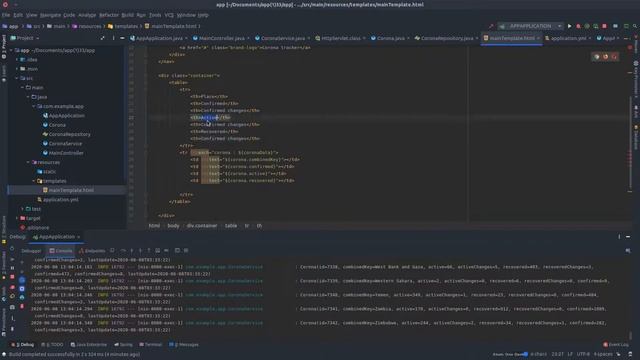Screen dimensions: 640x360
Task: Click second browser preview icon in editor
Action: [605, 57]
